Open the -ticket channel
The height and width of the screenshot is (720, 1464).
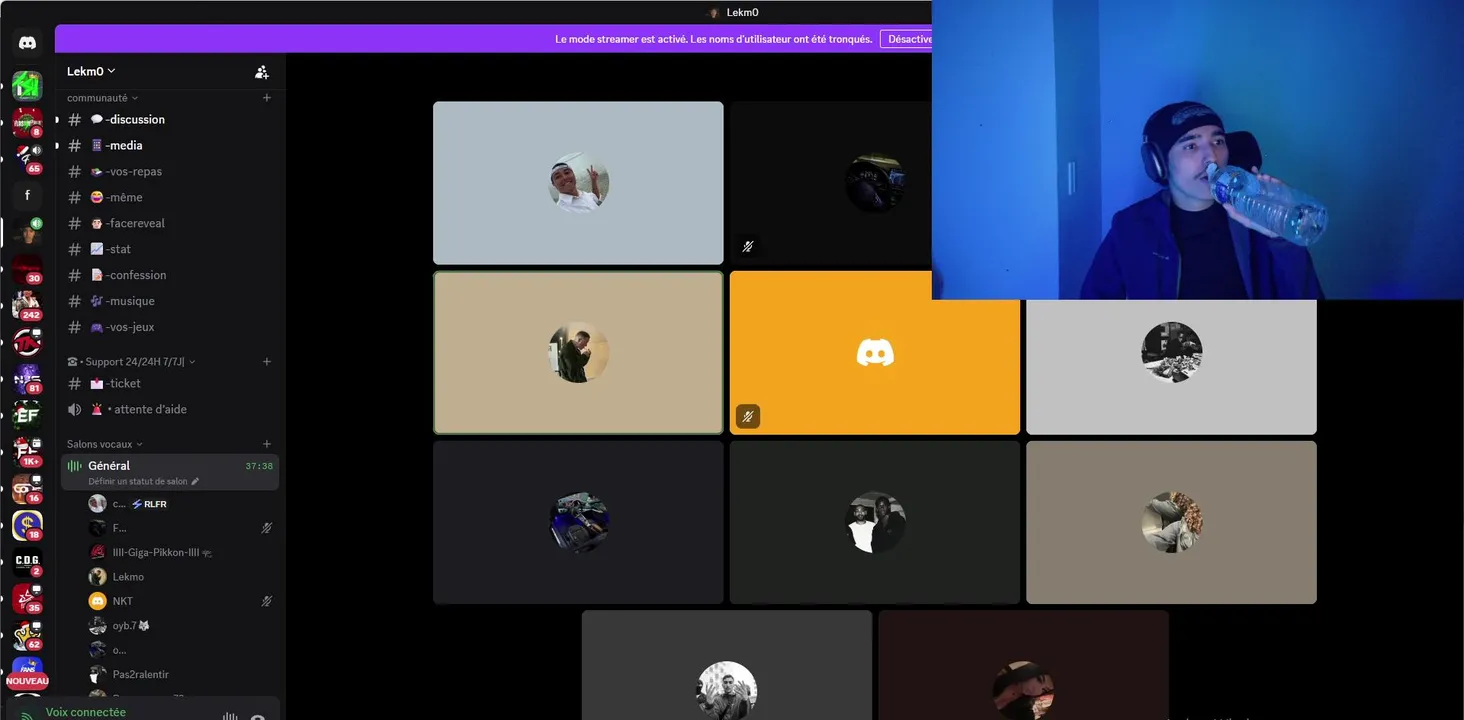pos(170,383)
